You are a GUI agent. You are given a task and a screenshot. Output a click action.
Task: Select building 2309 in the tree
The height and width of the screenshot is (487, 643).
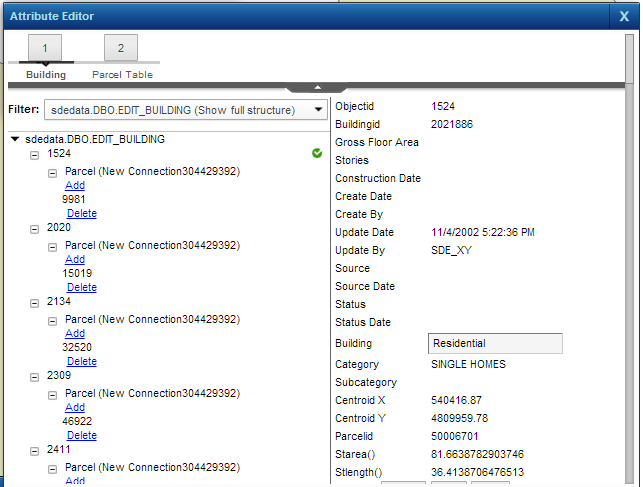pyautogui.click(x=59, y=377)
